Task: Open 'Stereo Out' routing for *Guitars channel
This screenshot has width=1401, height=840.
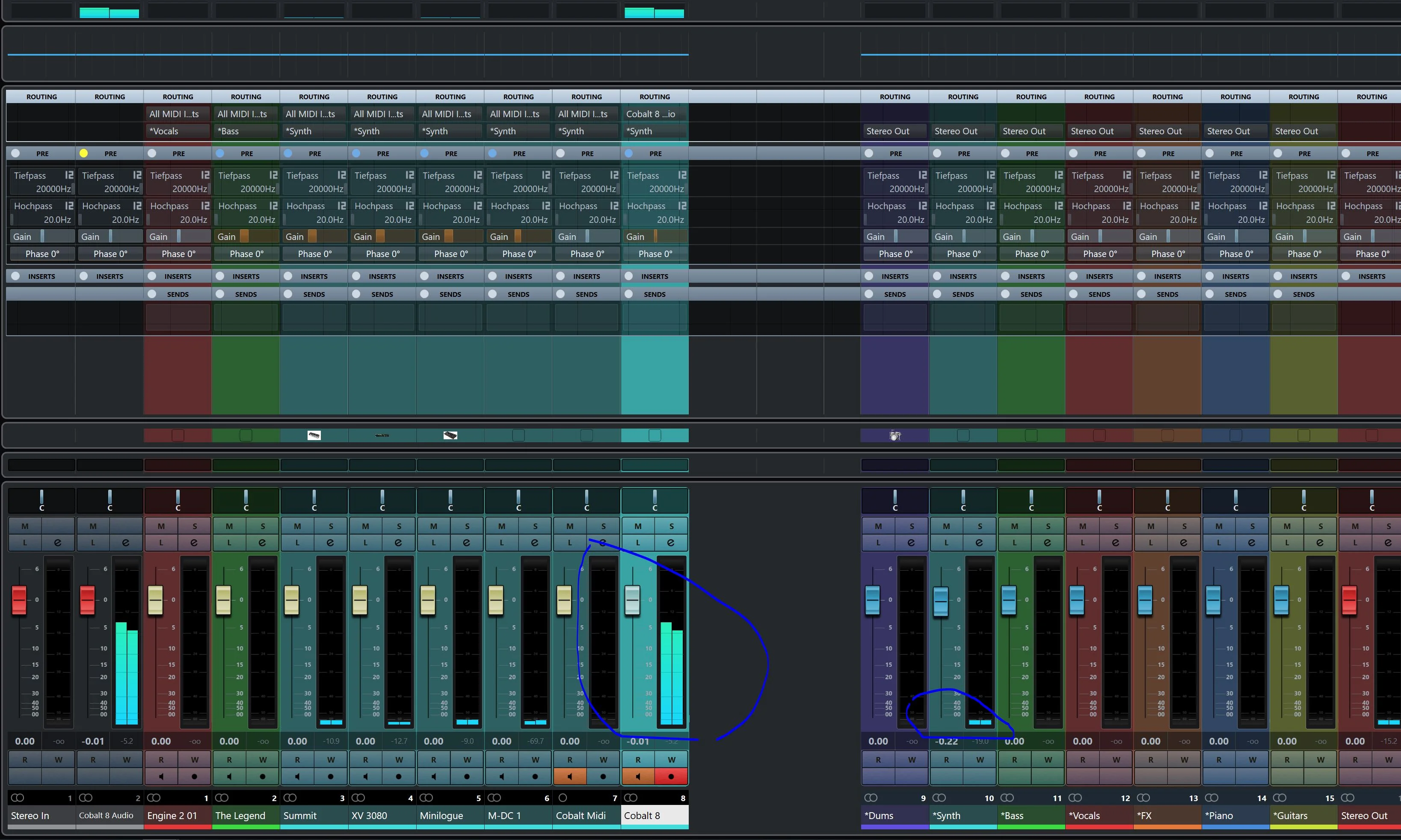Action: pos(1303,131)
